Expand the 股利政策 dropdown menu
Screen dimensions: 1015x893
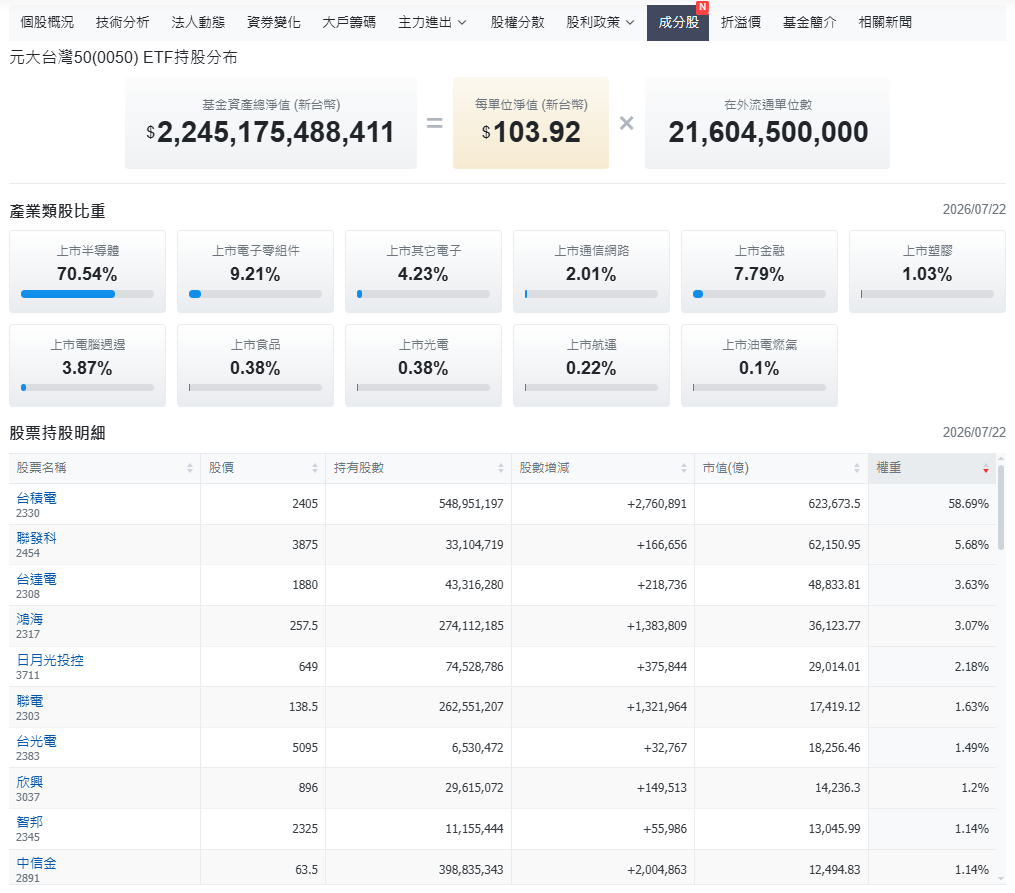coord(600,22)
